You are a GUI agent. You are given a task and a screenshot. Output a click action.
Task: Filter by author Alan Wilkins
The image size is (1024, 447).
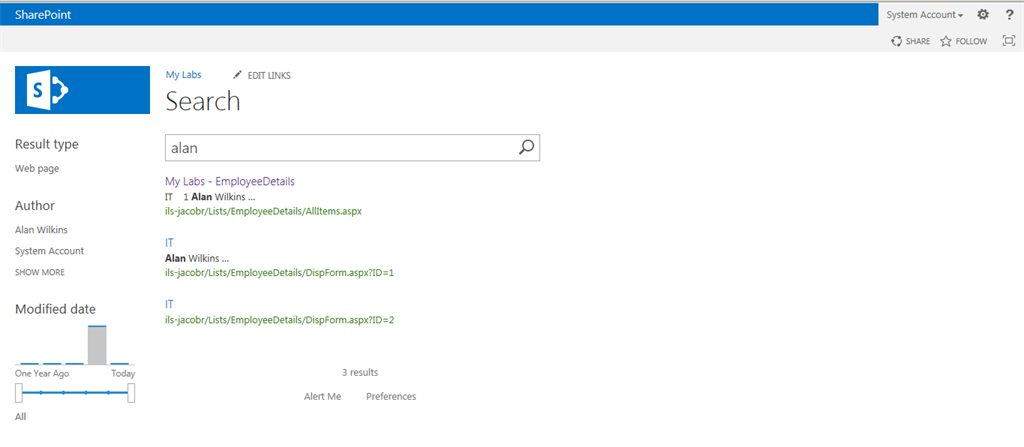(41, 229)
